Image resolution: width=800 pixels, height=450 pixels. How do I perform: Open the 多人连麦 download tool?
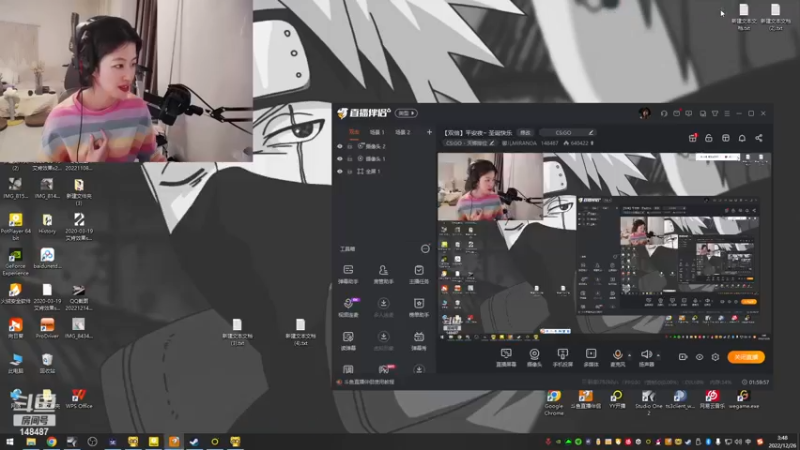tap(383, 307)
